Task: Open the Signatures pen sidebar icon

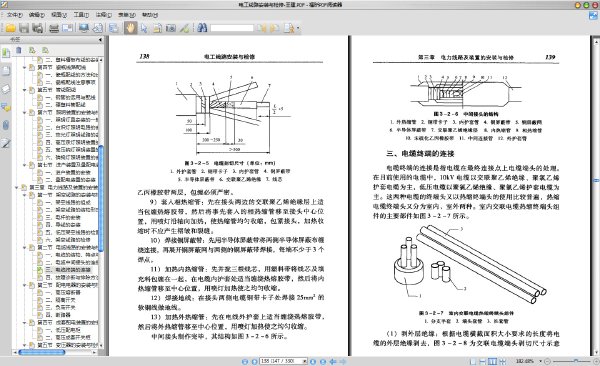Action: pyautogui.click(x=6, y=143)
